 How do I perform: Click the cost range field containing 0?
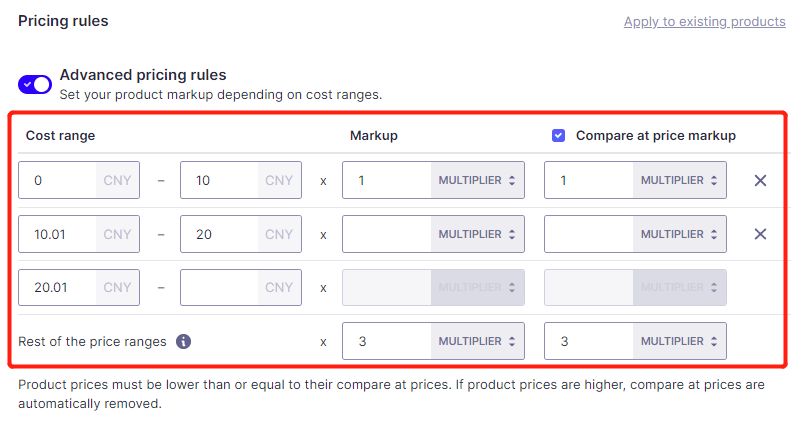click(x=57, y=180)
